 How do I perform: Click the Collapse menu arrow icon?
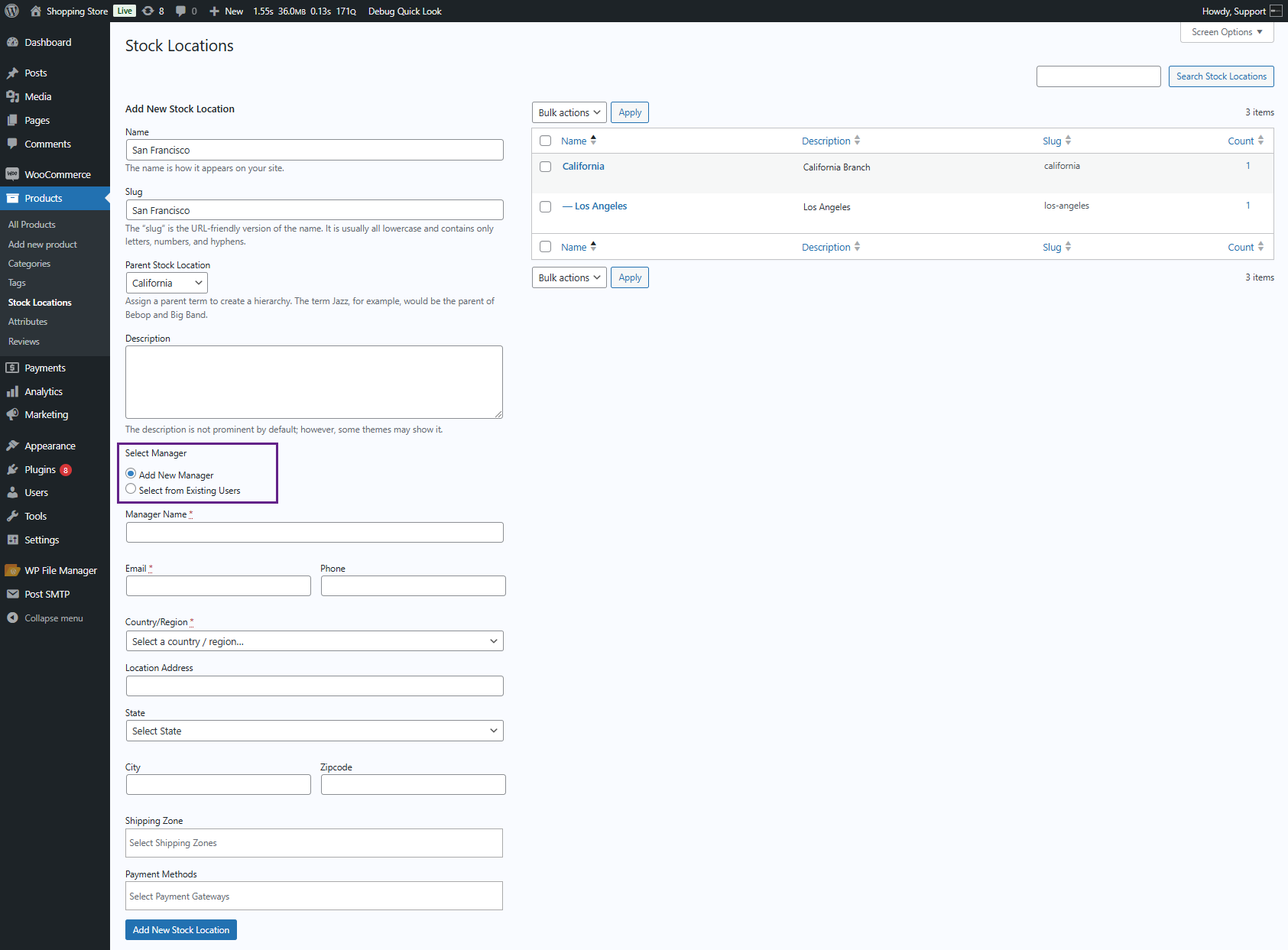12,618
